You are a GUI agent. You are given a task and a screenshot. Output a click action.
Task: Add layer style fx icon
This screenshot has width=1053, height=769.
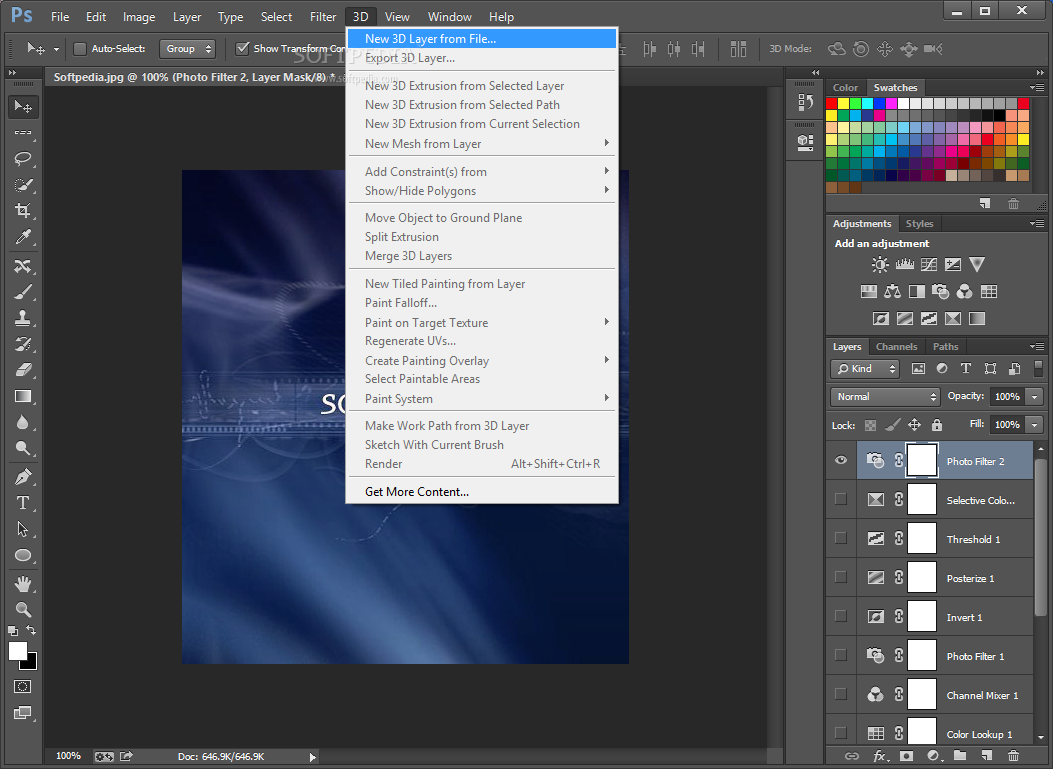pyautogui.click(x=880, y=756)
